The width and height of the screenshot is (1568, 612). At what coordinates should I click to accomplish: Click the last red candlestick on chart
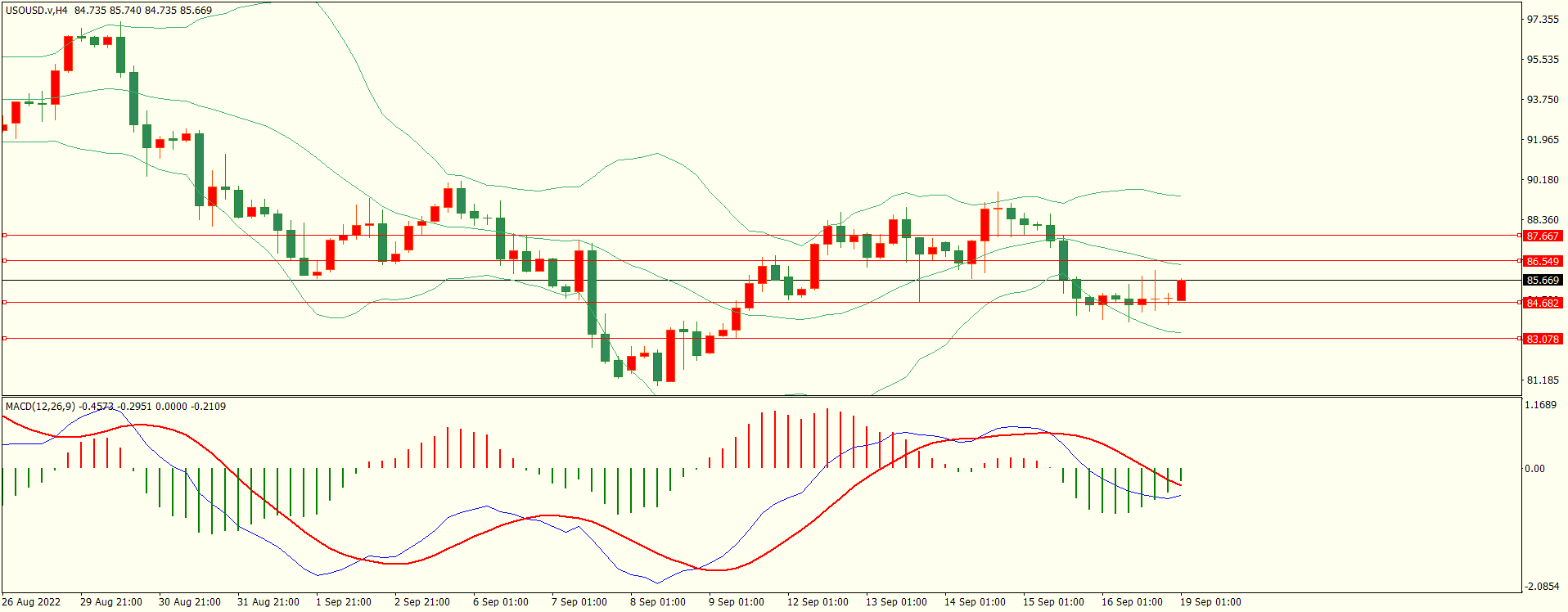tap(1181, 290)
